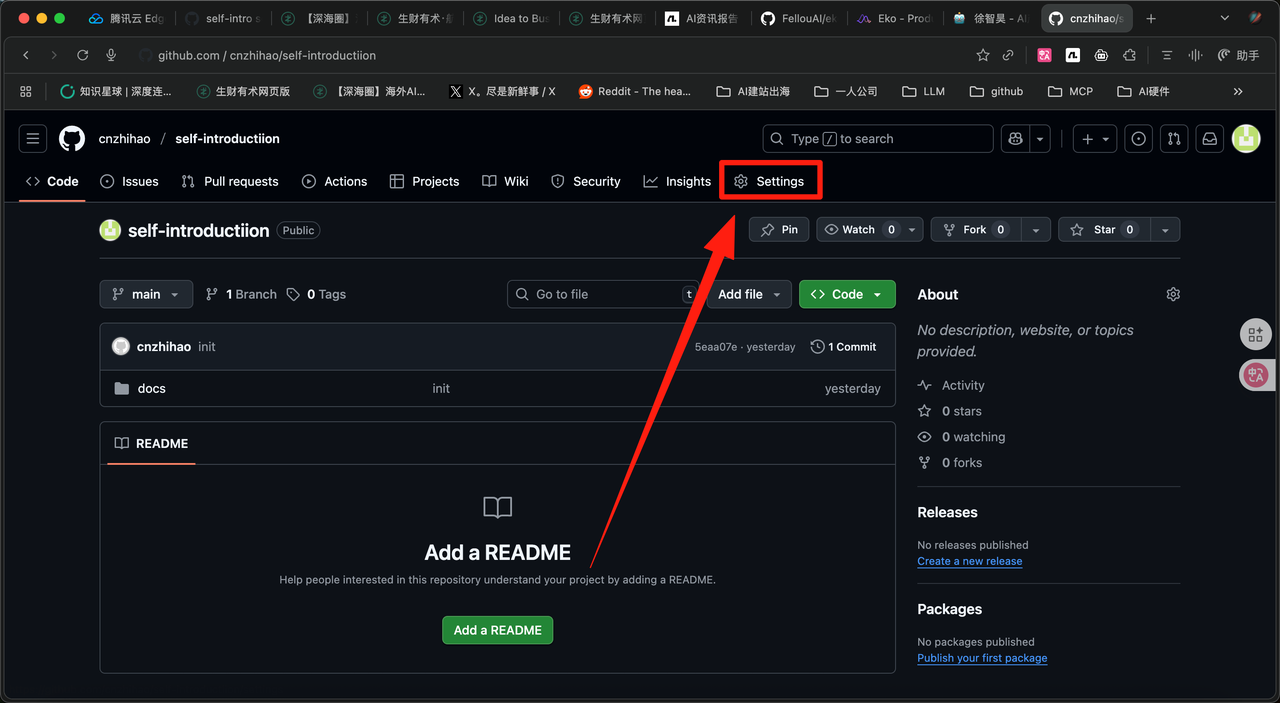Expand the main branch dropdown

click(146, 294)
